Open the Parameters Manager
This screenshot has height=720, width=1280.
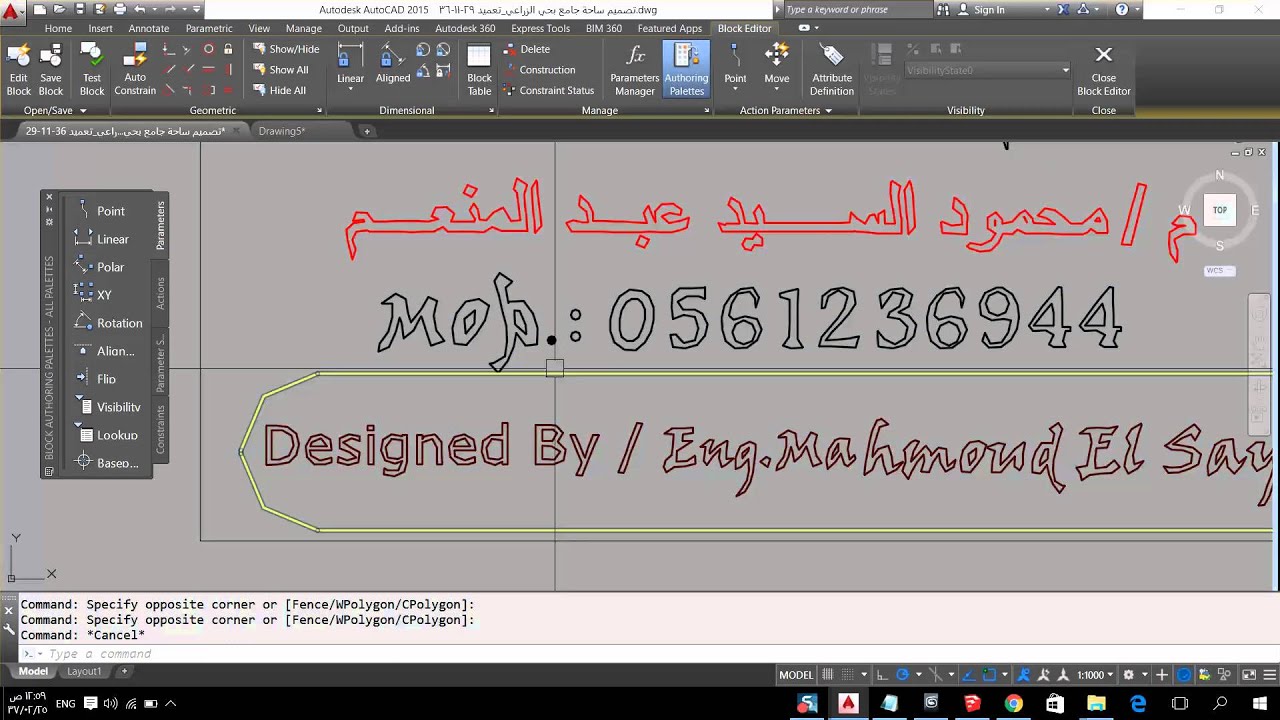[635, 70]
